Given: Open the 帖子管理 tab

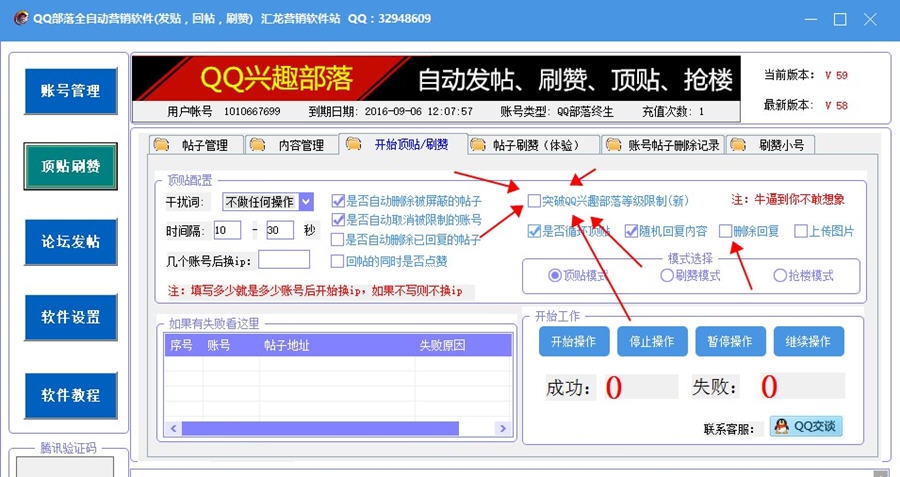Looking at the screenshot, I should pyautogui.click(x=196, y=145).
